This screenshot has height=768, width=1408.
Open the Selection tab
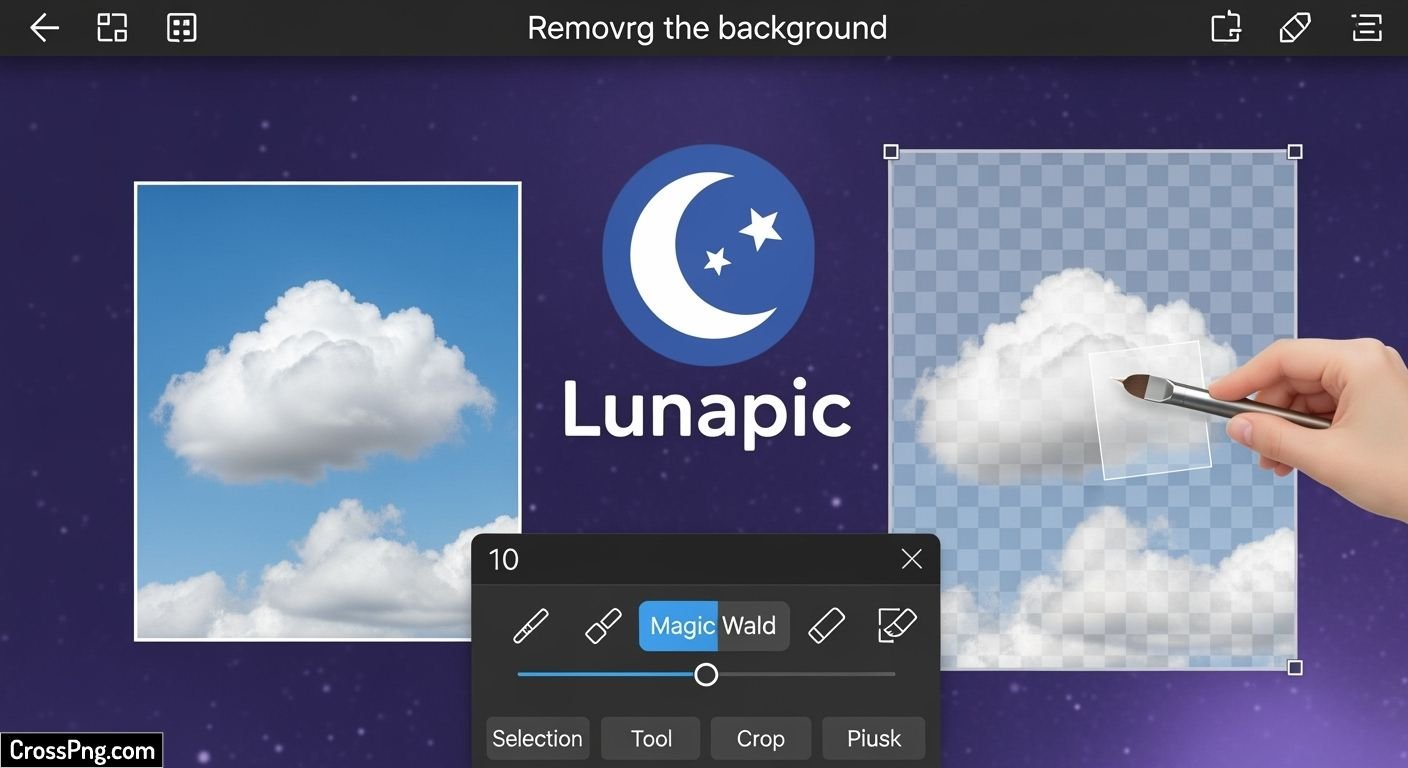537,738
